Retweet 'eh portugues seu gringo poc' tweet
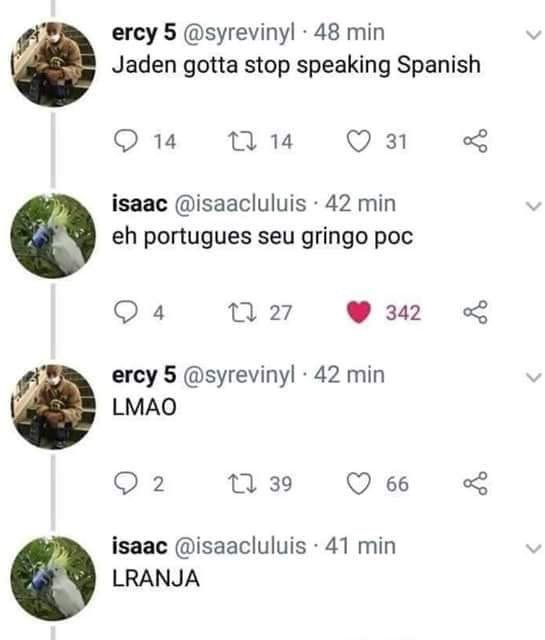The height and width of the screenshot is (640, 545). coord(243,312)
